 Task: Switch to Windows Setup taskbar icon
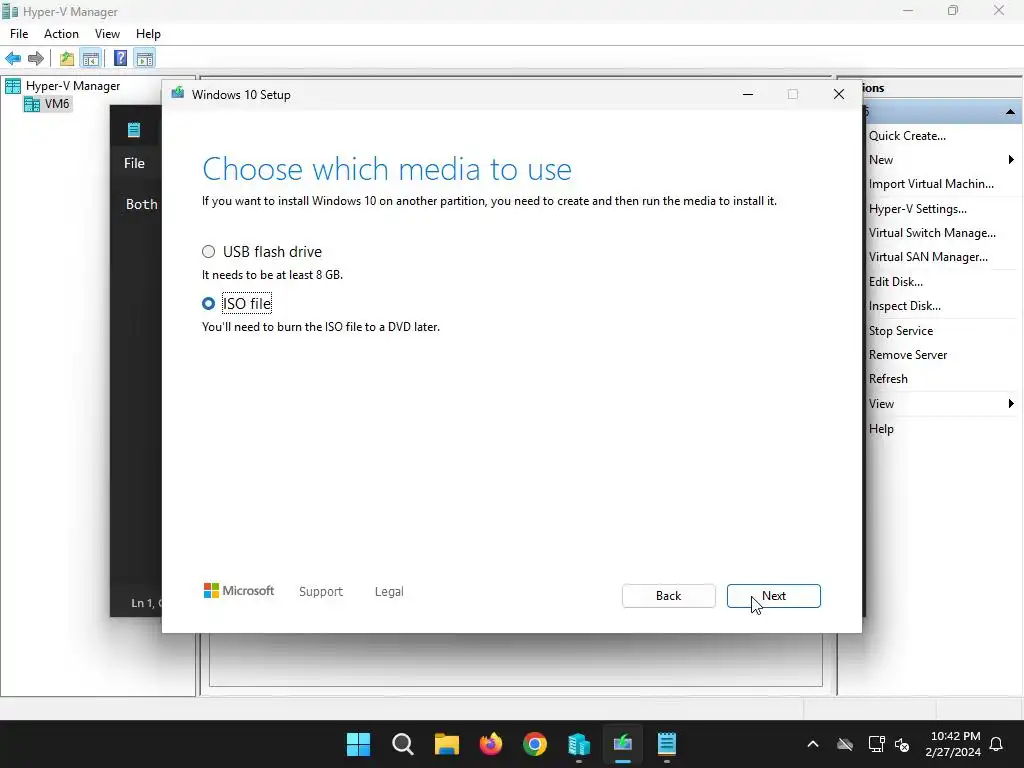(x=623, y=744)
